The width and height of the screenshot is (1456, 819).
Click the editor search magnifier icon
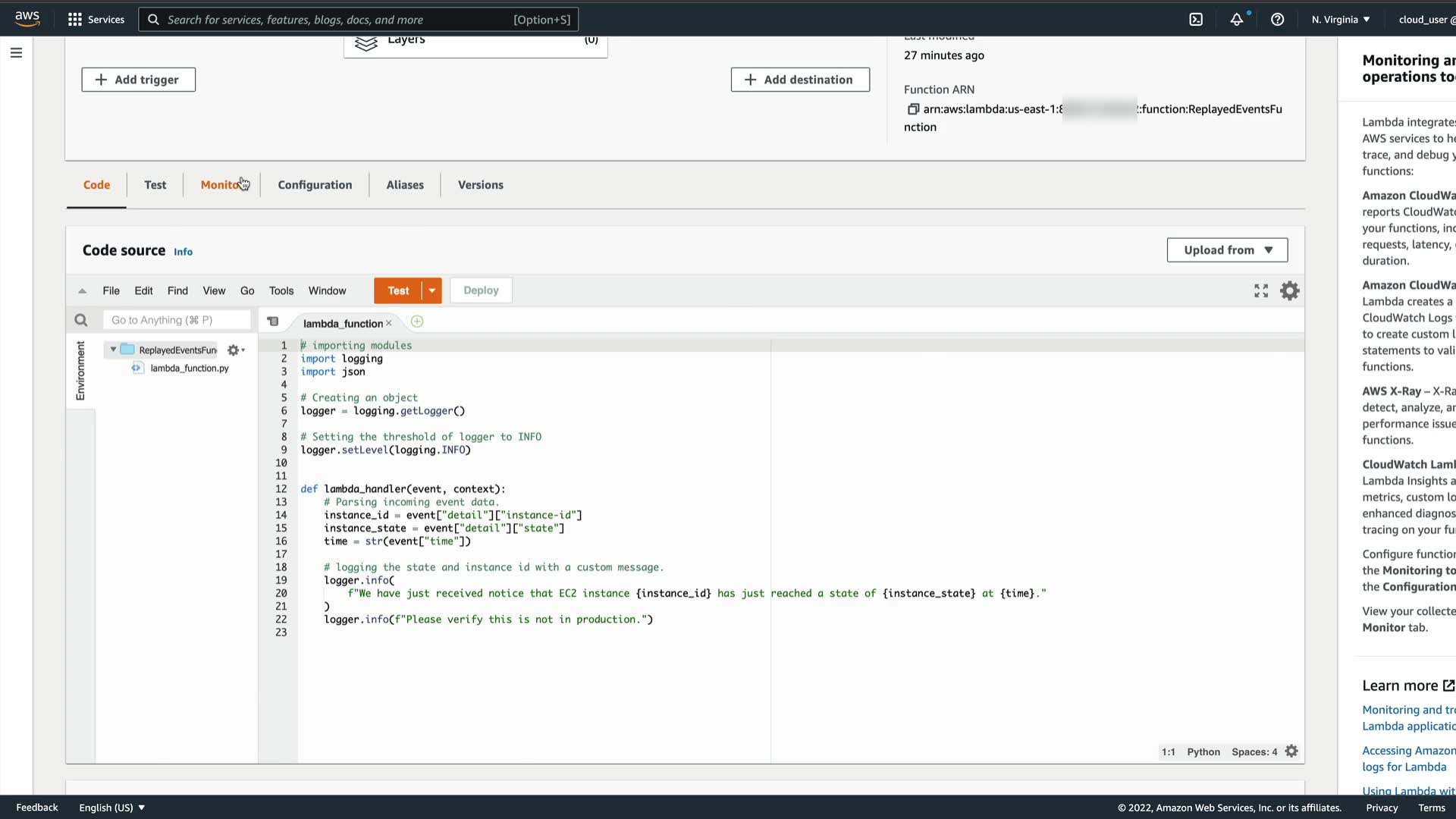click(81, 321)
